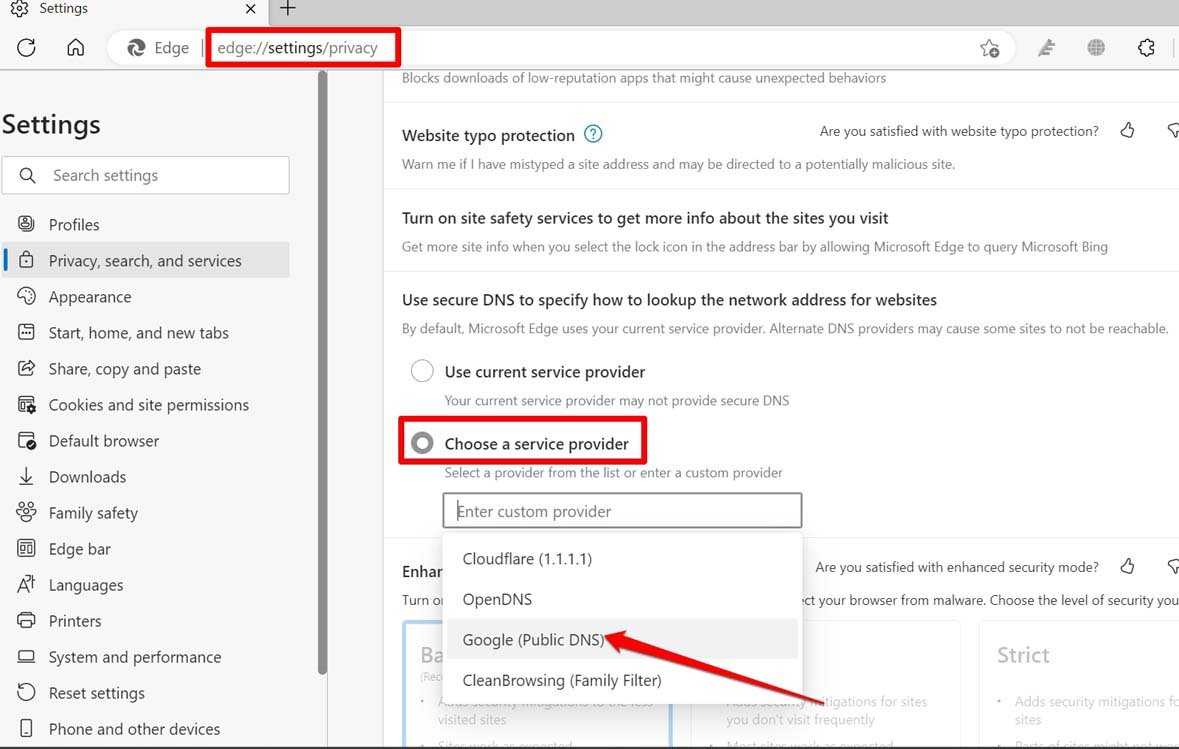Click the Enter custom provider field
The image size is (1179, 749).
[x=622, y=511]
